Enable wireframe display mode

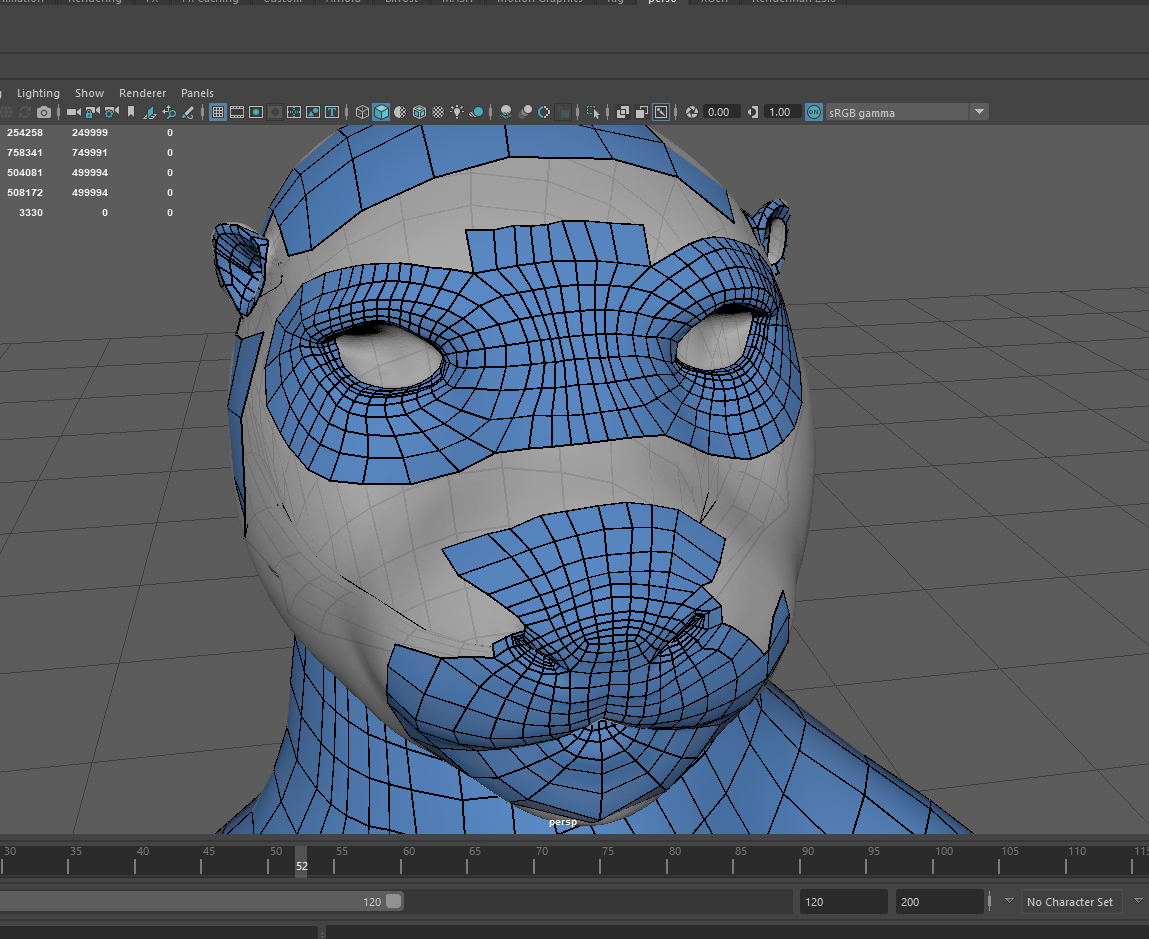tap(362, 112)
